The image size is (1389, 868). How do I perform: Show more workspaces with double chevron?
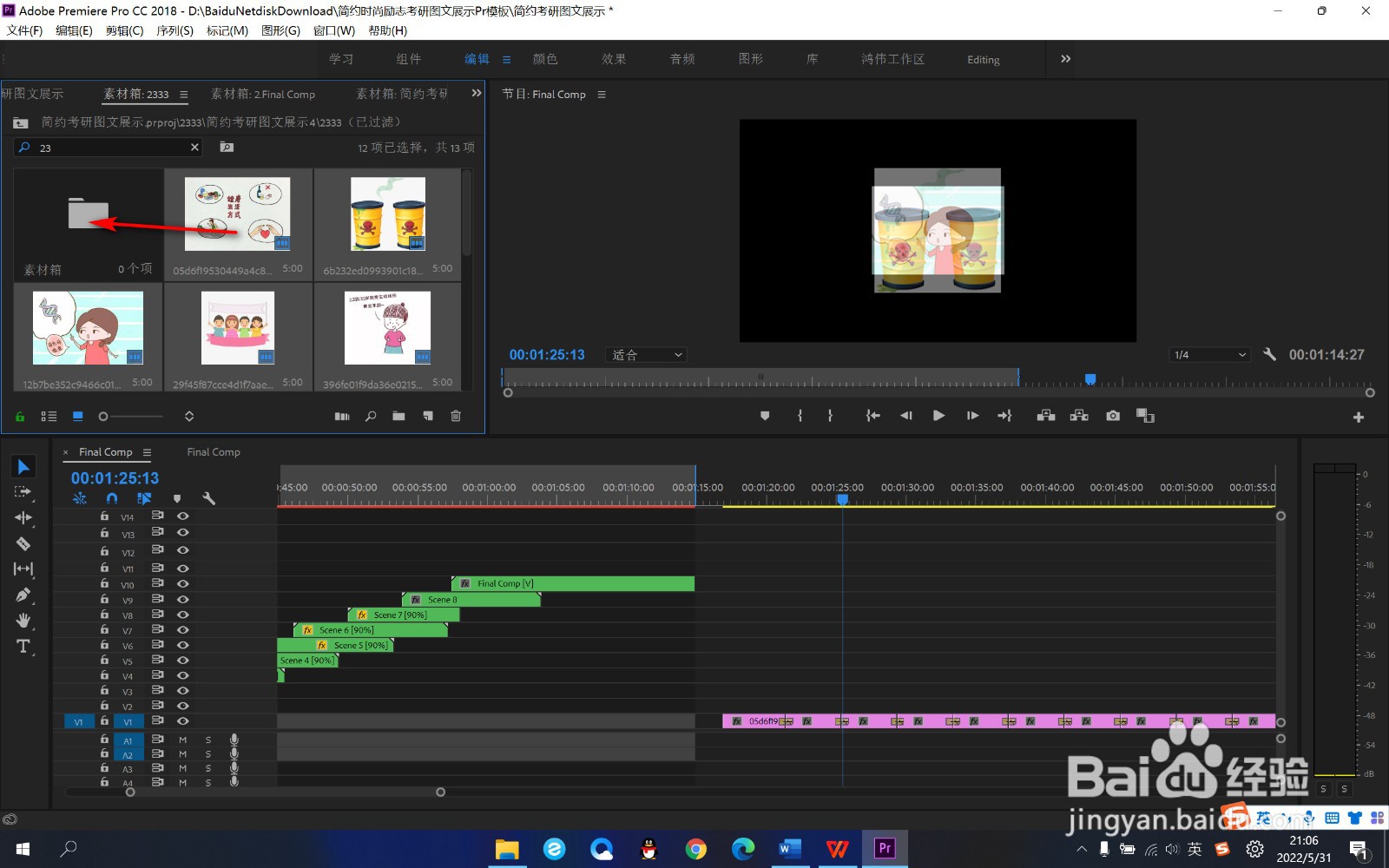click(1065, 59)
